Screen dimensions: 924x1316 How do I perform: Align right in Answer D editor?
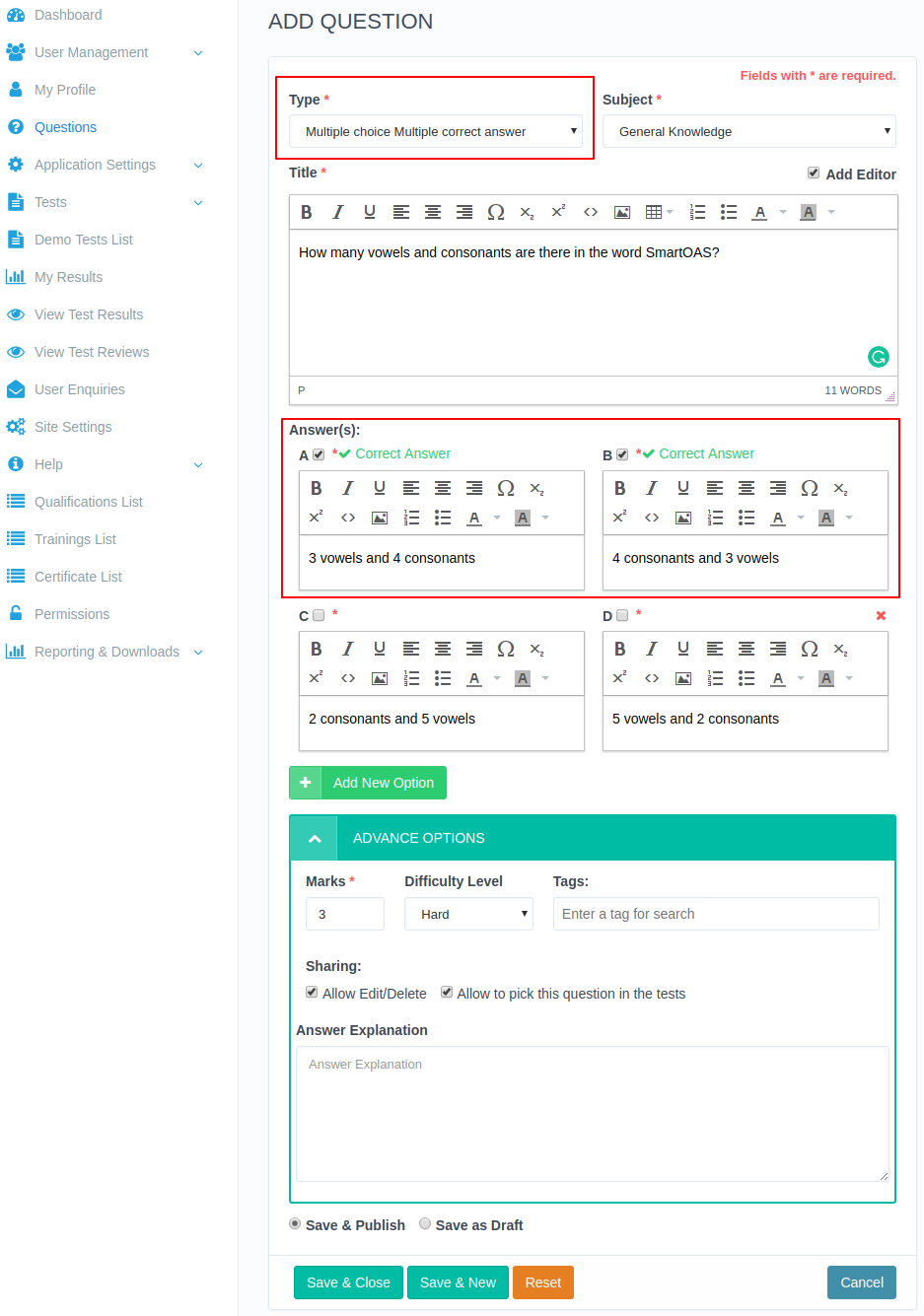778,649
